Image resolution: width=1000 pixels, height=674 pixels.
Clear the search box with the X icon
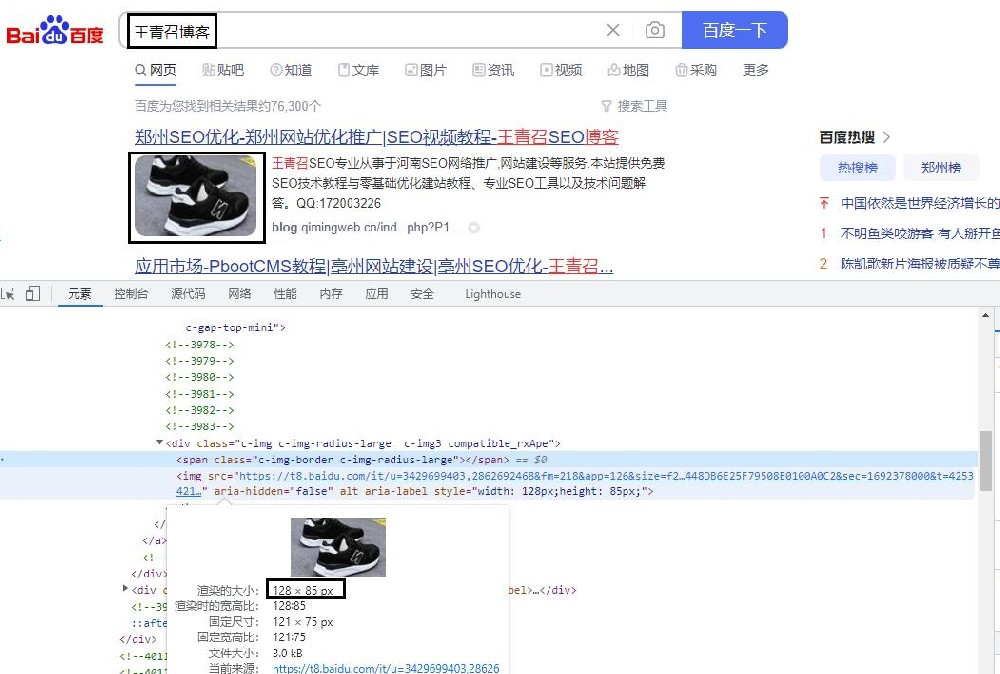(x=613, y=30)
